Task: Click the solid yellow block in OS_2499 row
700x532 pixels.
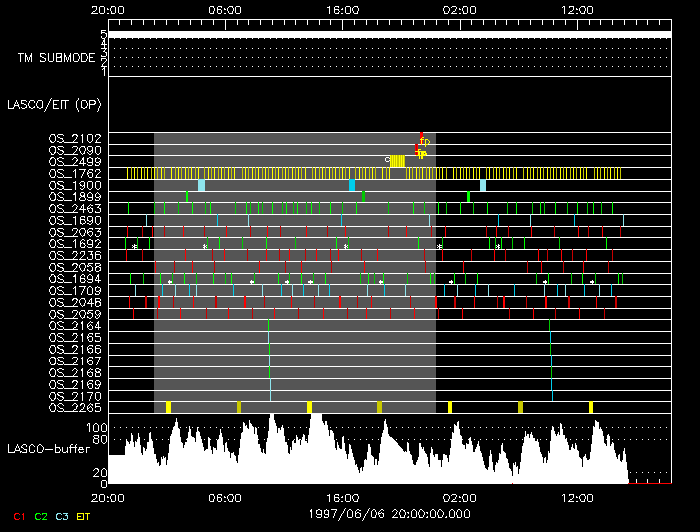Action: click(397, 161)
